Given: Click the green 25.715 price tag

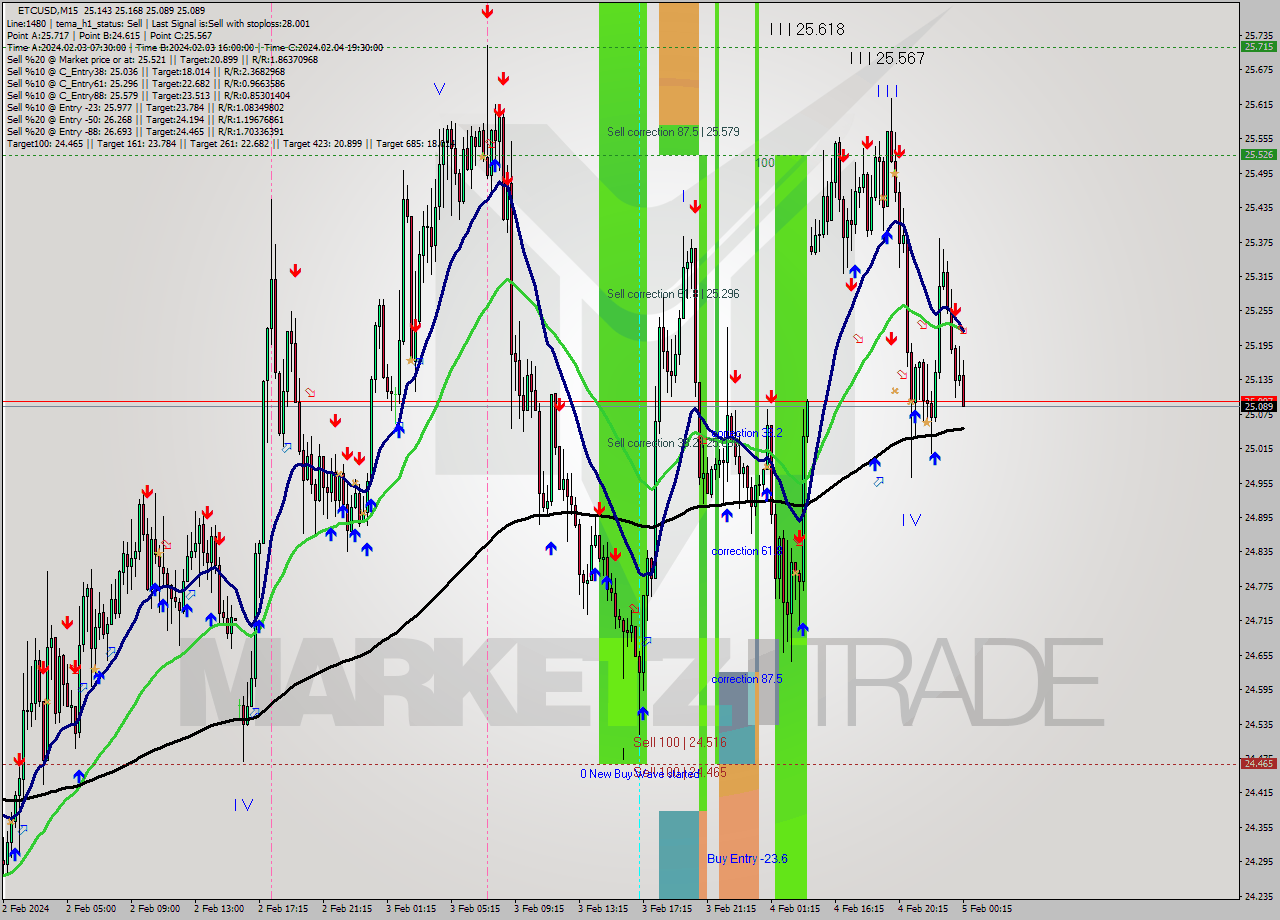Looking at the screenshot, I should point(1258,46).
